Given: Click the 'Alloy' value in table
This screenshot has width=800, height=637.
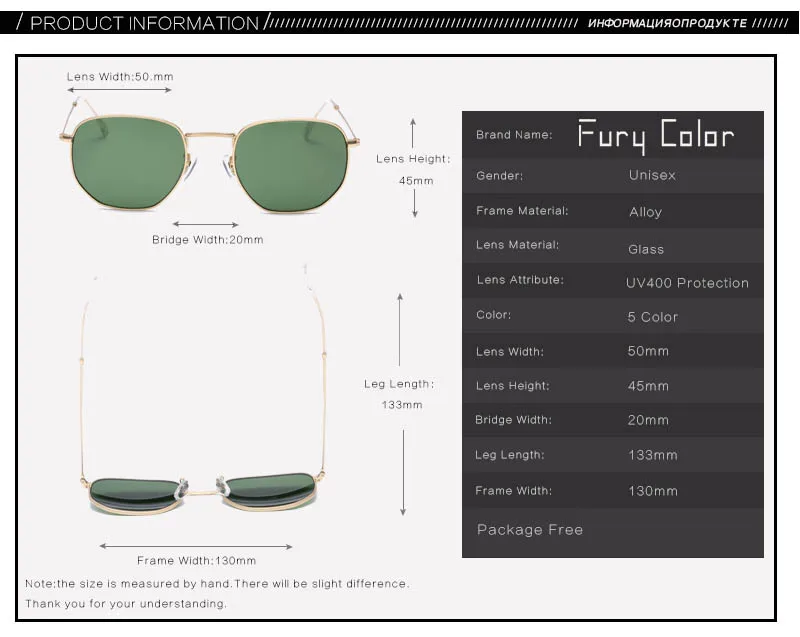Looking at the screenshot, I should pos(645,212).
